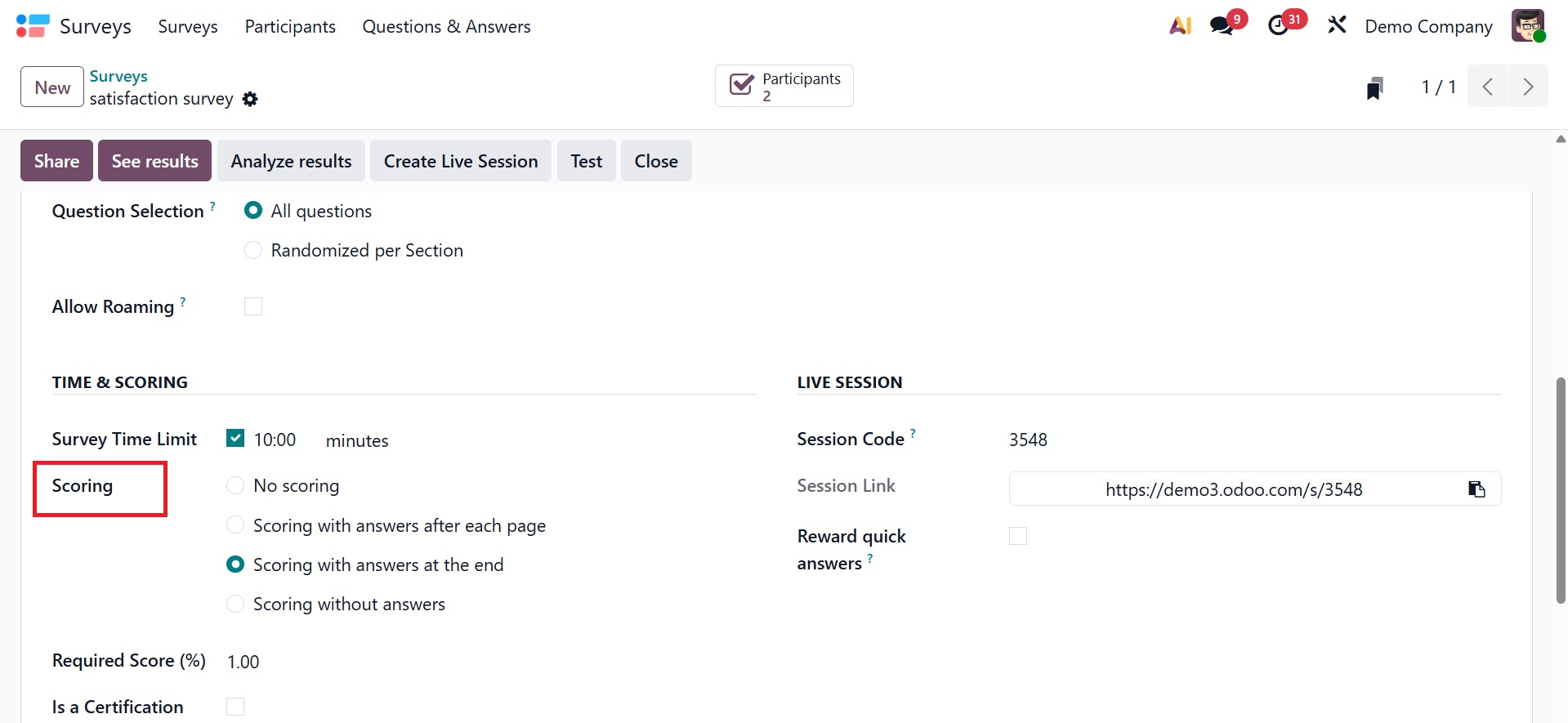Click the debug tools wrench icon
This screenshot has height=723, width=1568.
click(1337, 26)
